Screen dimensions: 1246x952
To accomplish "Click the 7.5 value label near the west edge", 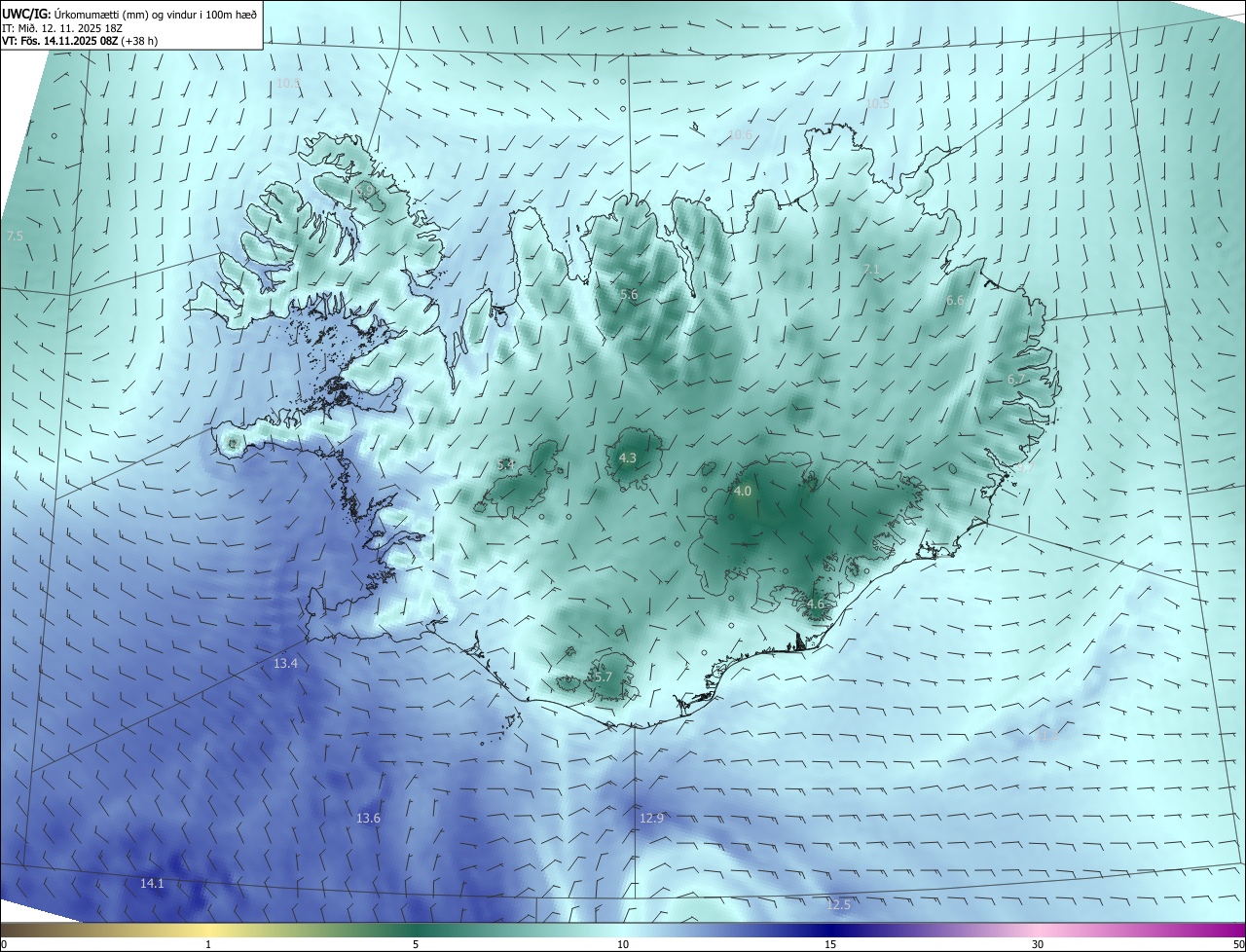I will (15, 237).
